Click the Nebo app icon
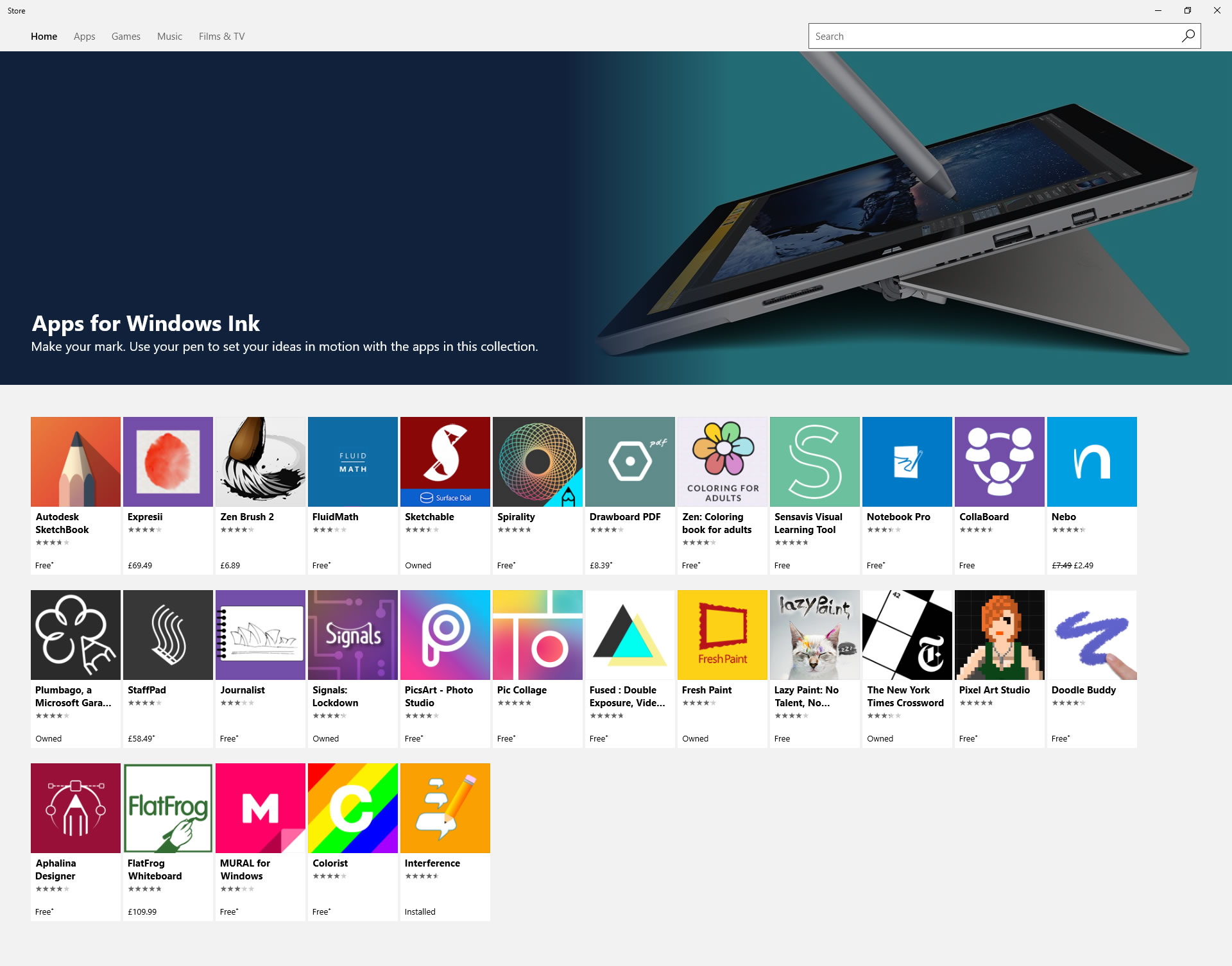The height and width of the screenshot is (966, 1232). (x=1092, y=462)
